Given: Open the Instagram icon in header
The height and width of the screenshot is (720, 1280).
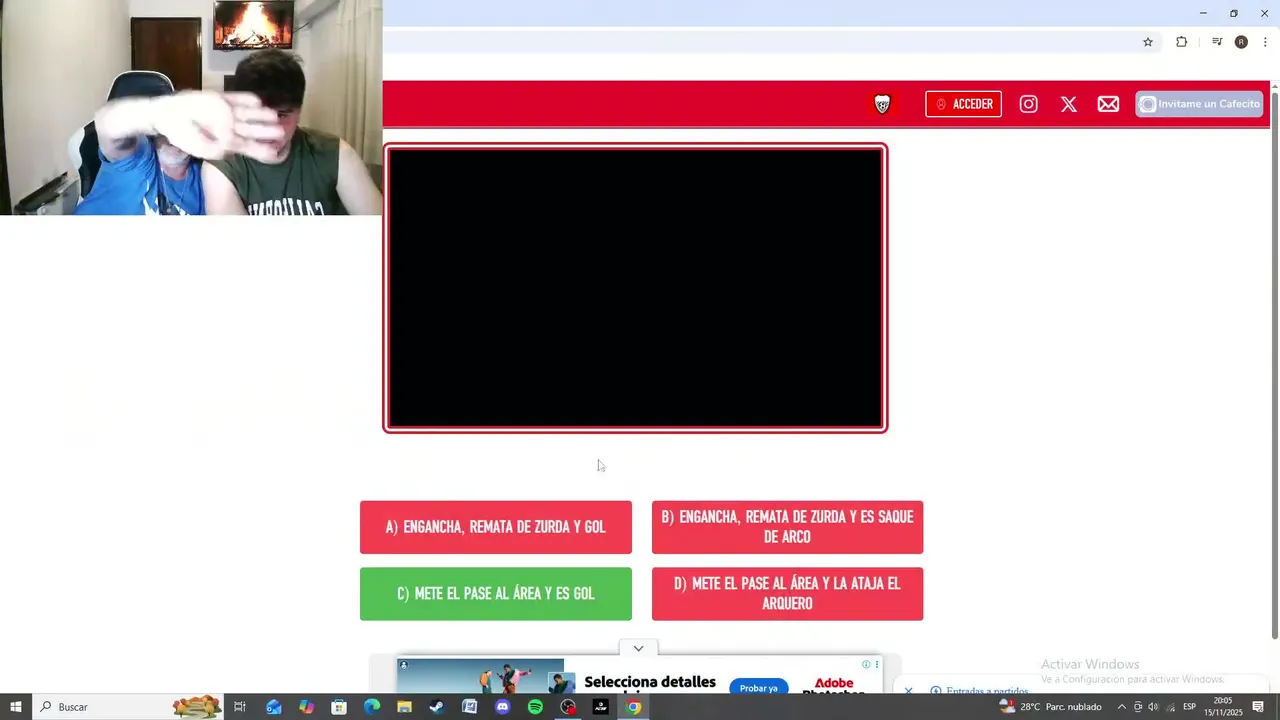Looking at the screenshot, I should click(1028, 104).
